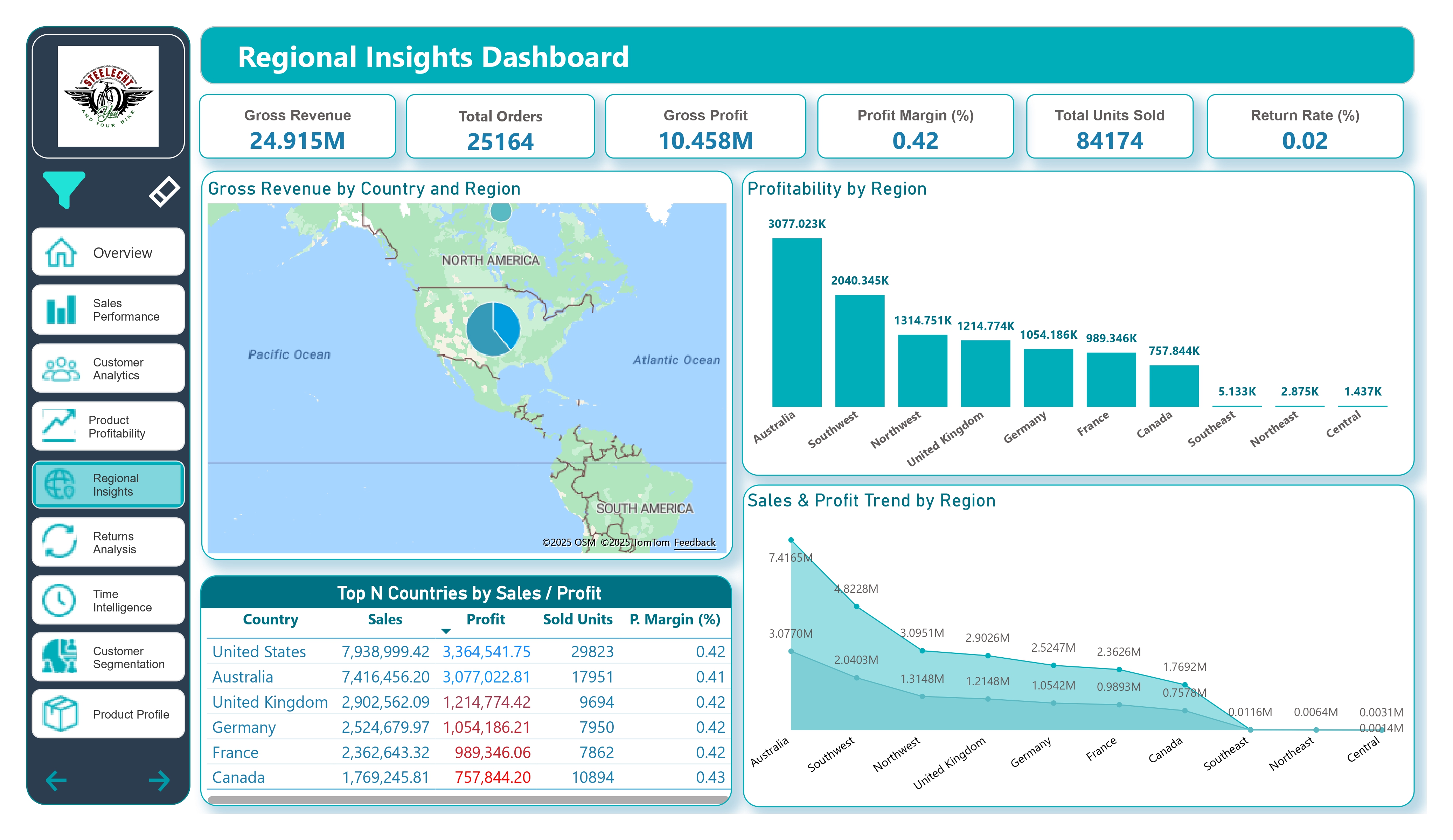The image size is (1453, 840).
Task: Sort table by Sold Units header
Action: (577, 619)
